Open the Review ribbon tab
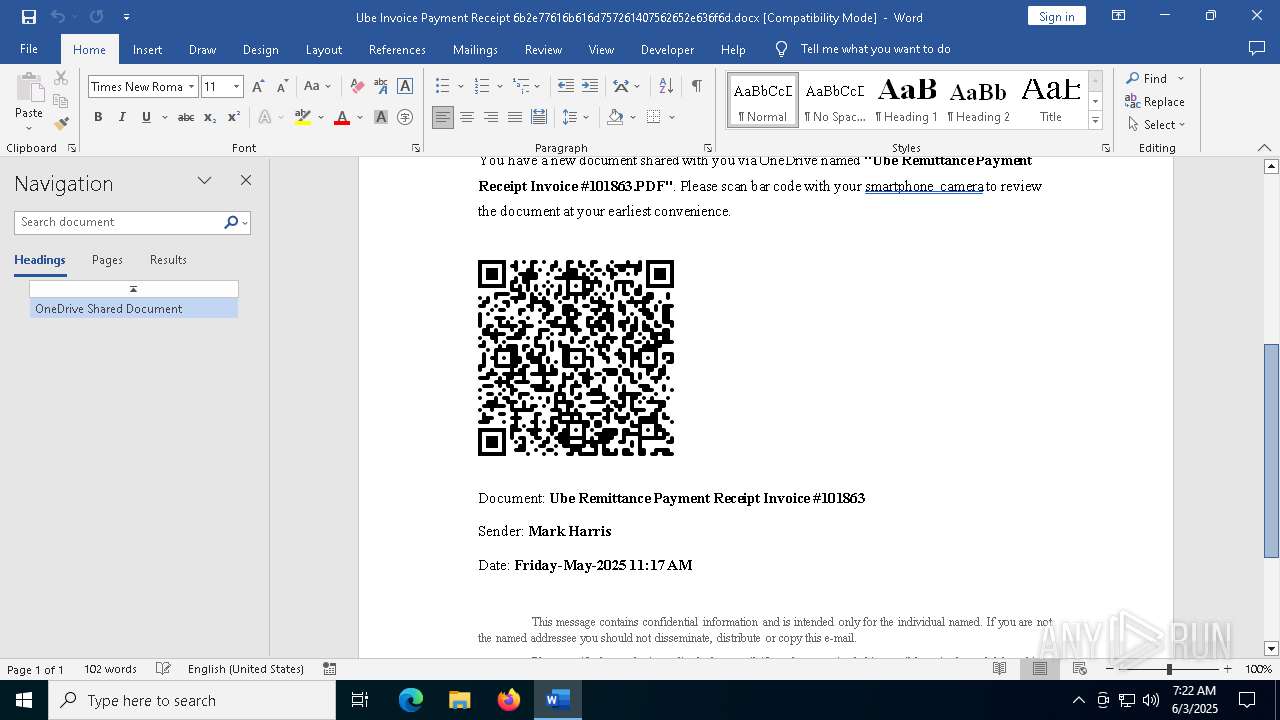The height and width of the screenshot is (720, 1280). click(x=543, y=49)
